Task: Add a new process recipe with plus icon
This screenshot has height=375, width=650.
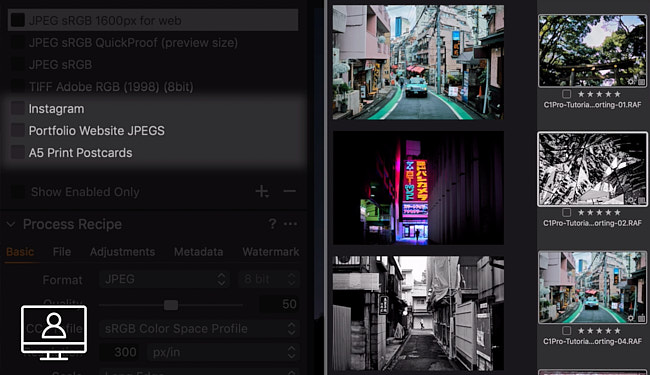Action: [x=262, y=191]
